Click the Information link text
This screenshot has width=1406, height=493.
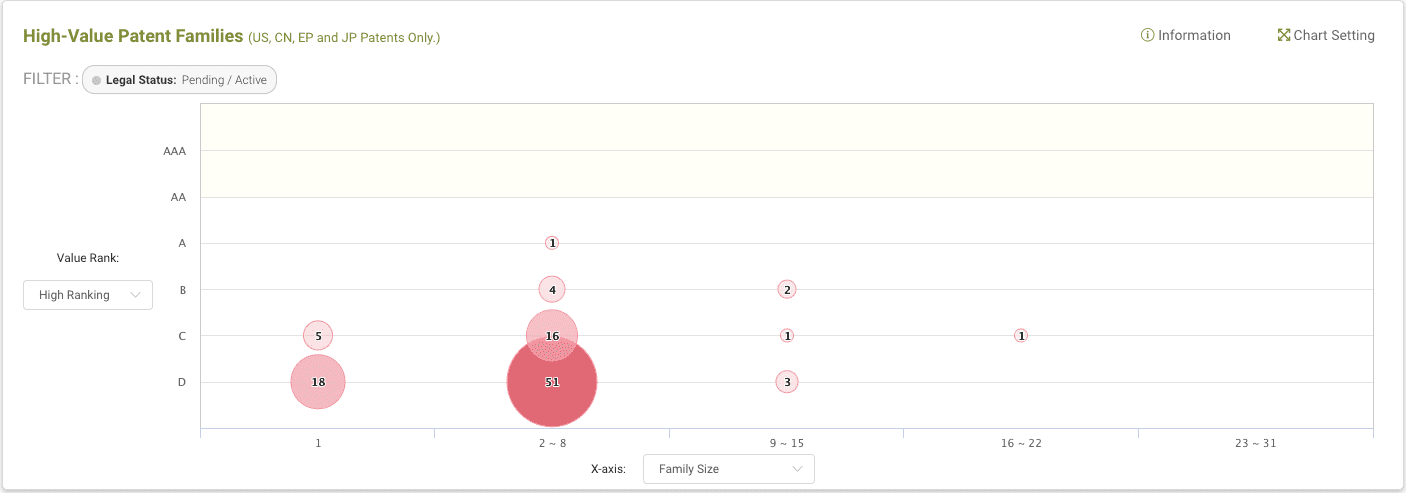click(1194, 35)
